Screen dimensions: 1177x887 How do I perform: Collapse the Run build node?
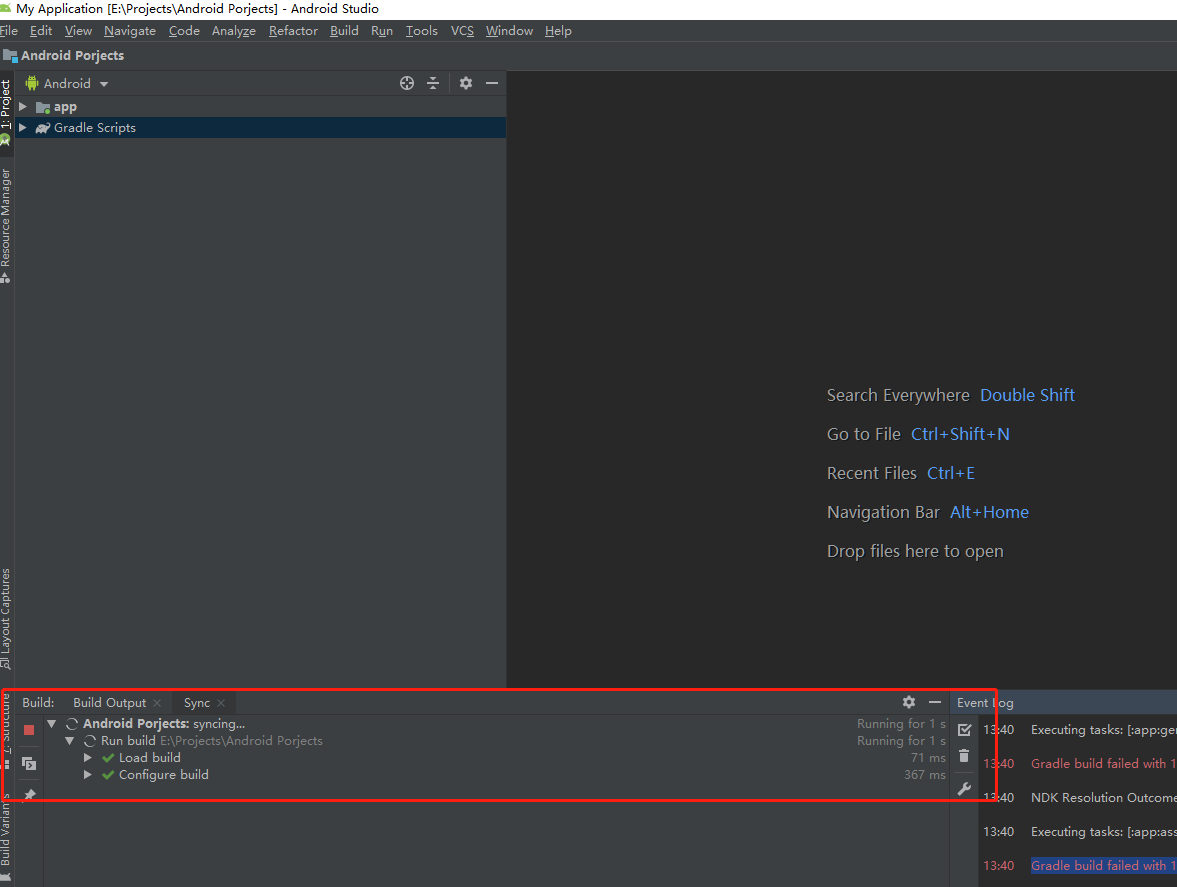[70, 741]
